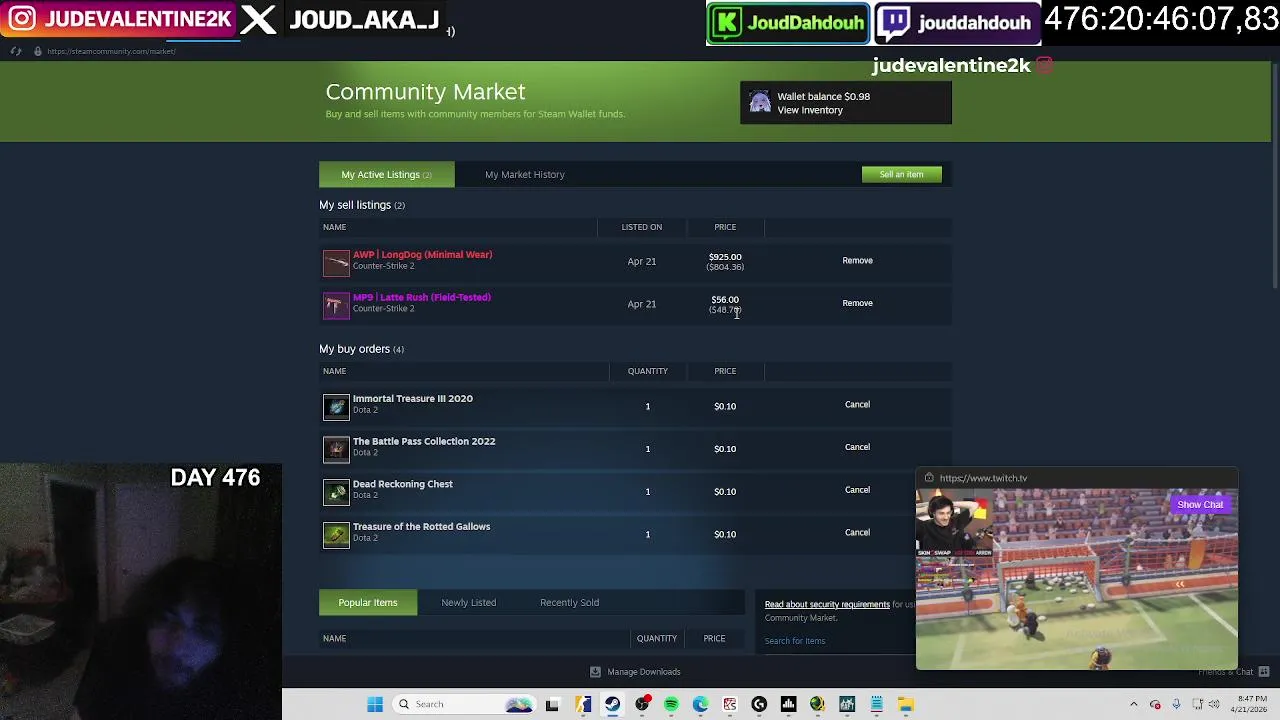Viewport: 1280px width, 720px height.
Task: Click the Manage Downloads label
Action: (x=643, y=672)
